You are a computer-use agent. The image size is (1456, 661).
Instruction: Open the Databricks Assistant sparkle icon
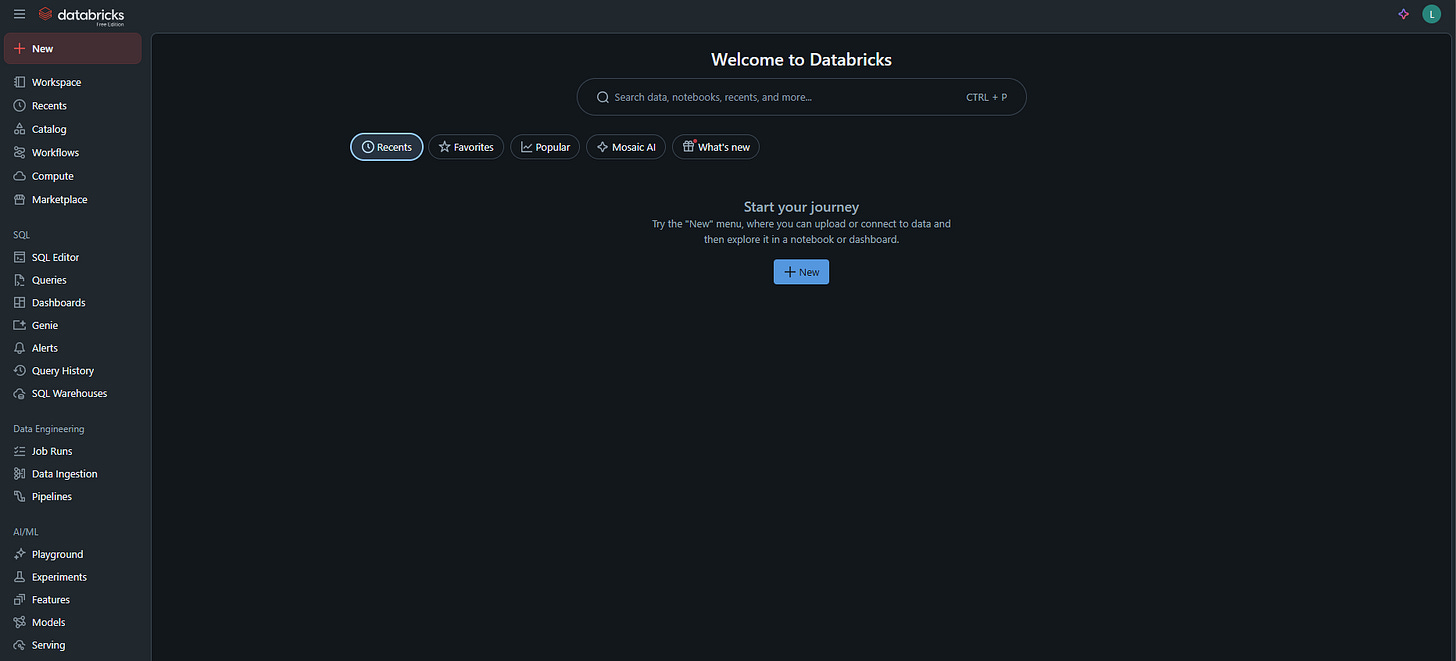pos(1403,14)
